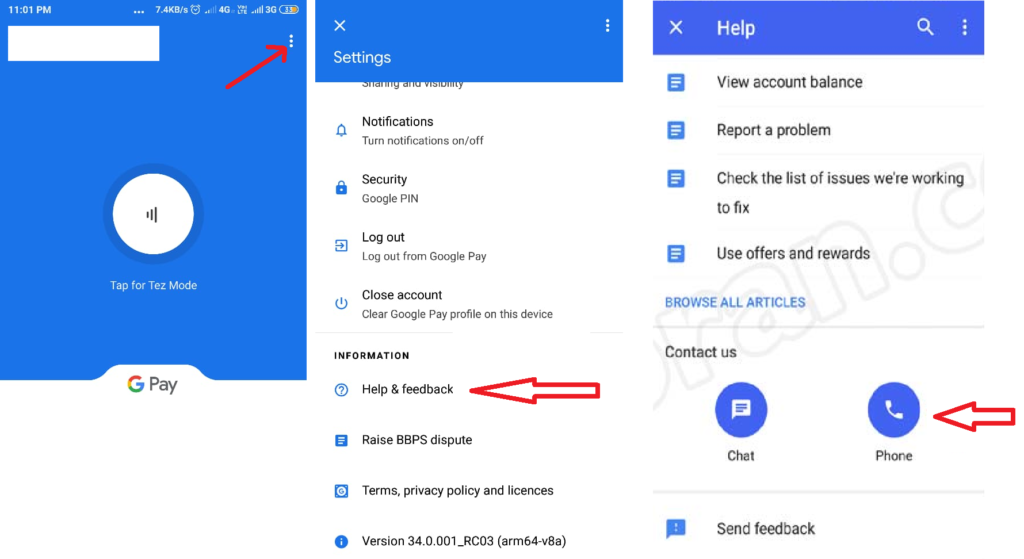Image resolution: width=1024 pixels, height=559 pixels.
Task: Select Log out from Google Pay
Action: [469, 246]
